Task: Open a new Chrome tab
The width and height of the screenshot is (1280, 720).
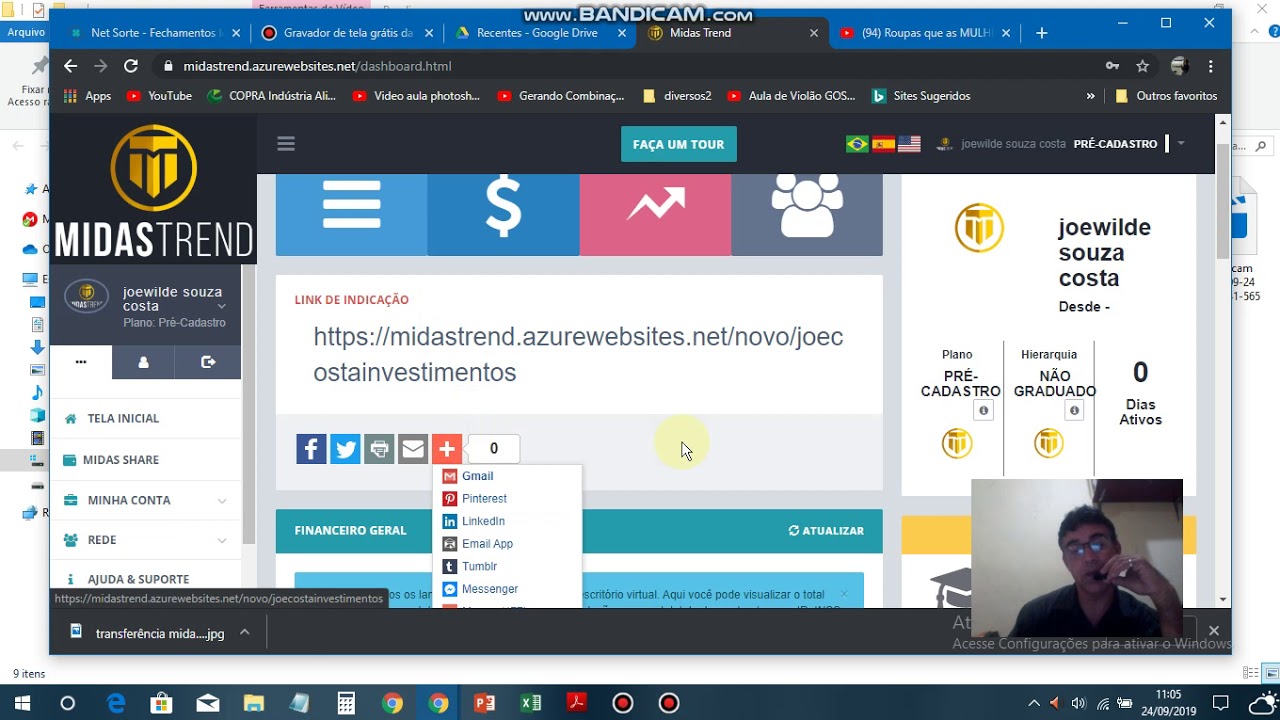Action: [x=1042, y=33]
